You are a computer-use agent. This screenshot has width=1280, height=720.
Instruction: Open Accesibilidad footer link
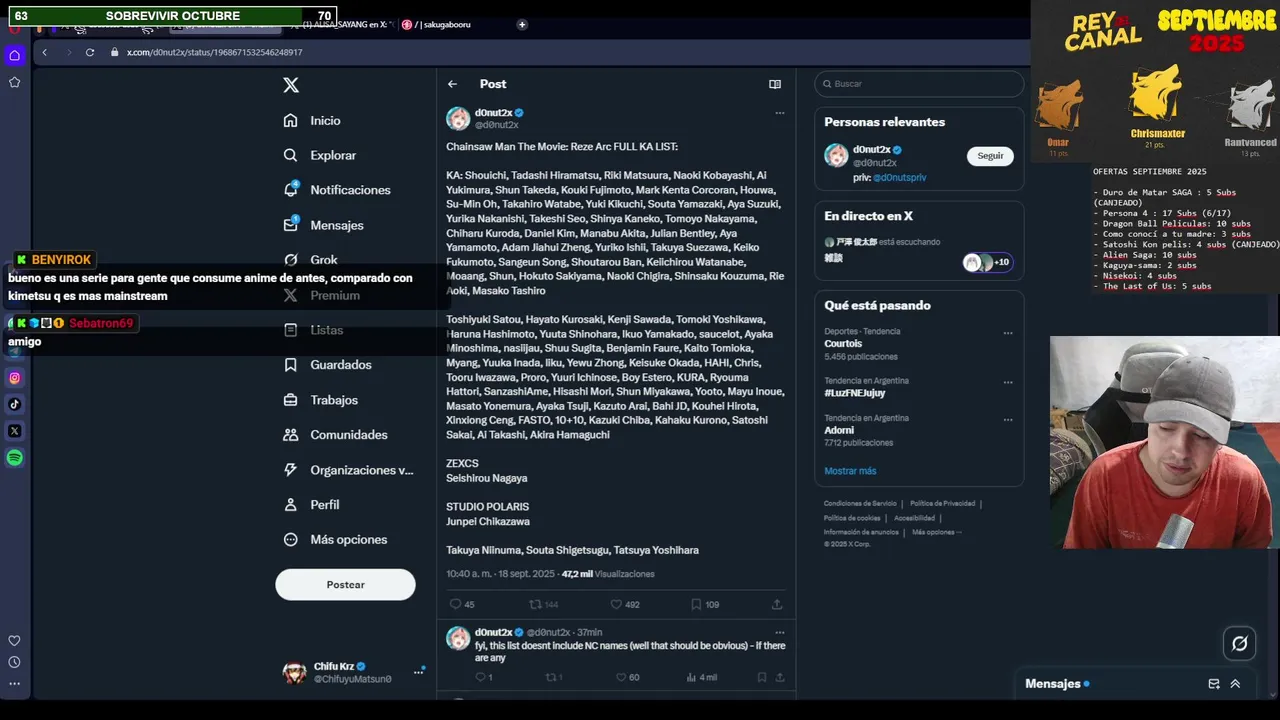(914, 518)
